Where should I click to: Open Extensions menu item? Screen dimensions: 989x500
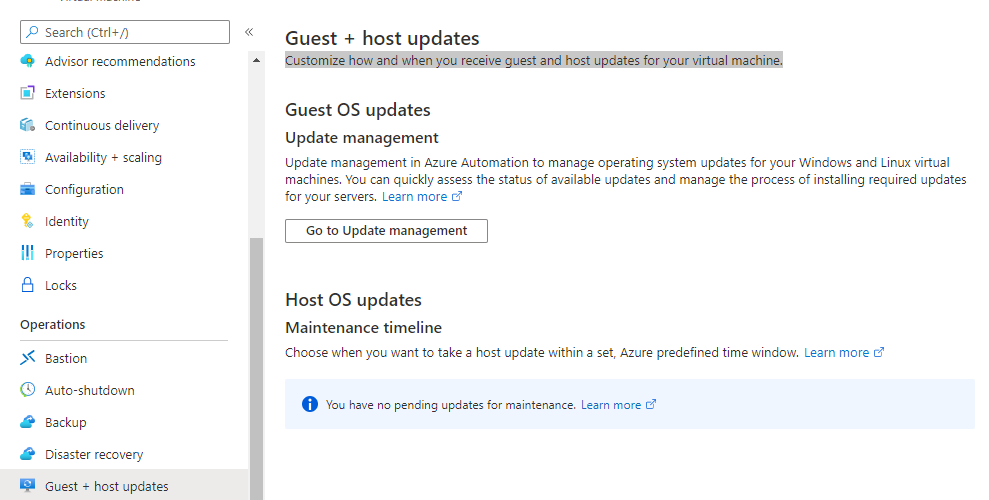tap(75, 93)
